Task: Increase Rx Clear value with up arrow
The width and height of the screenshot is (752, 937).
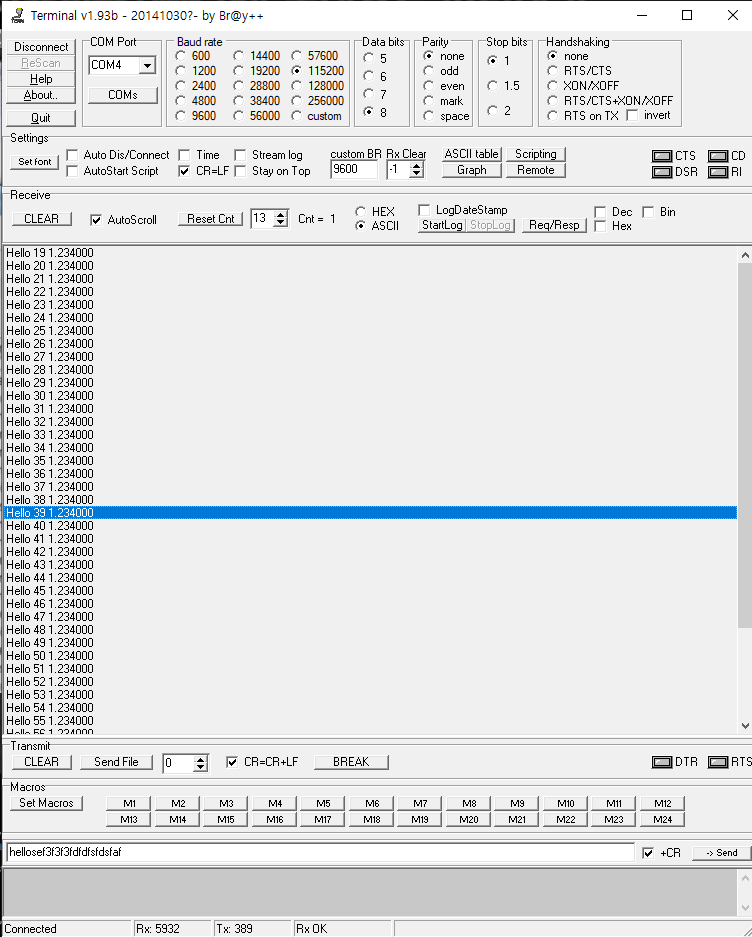Action: tap(417, 166)
